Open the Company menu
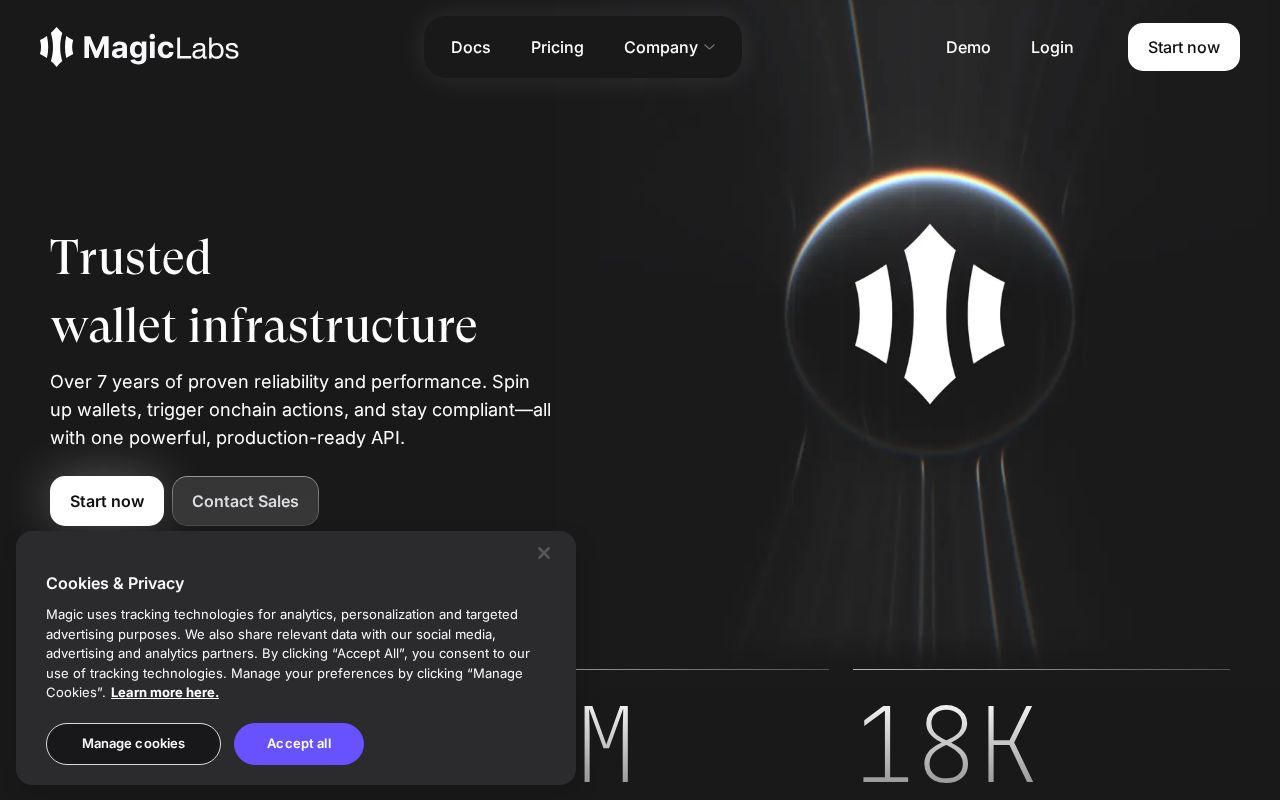The image size is (1280, 800). click(x=661, y=47)
